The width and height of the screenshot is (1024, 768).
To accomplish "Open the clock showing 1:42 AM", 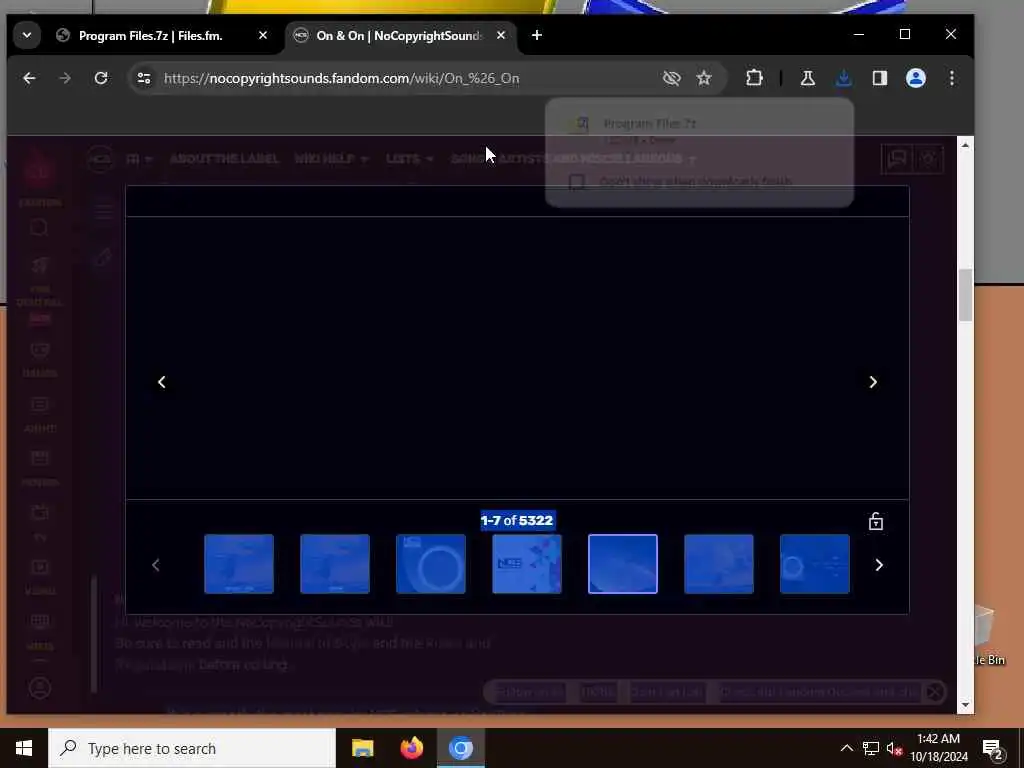I will click(938, 748).
